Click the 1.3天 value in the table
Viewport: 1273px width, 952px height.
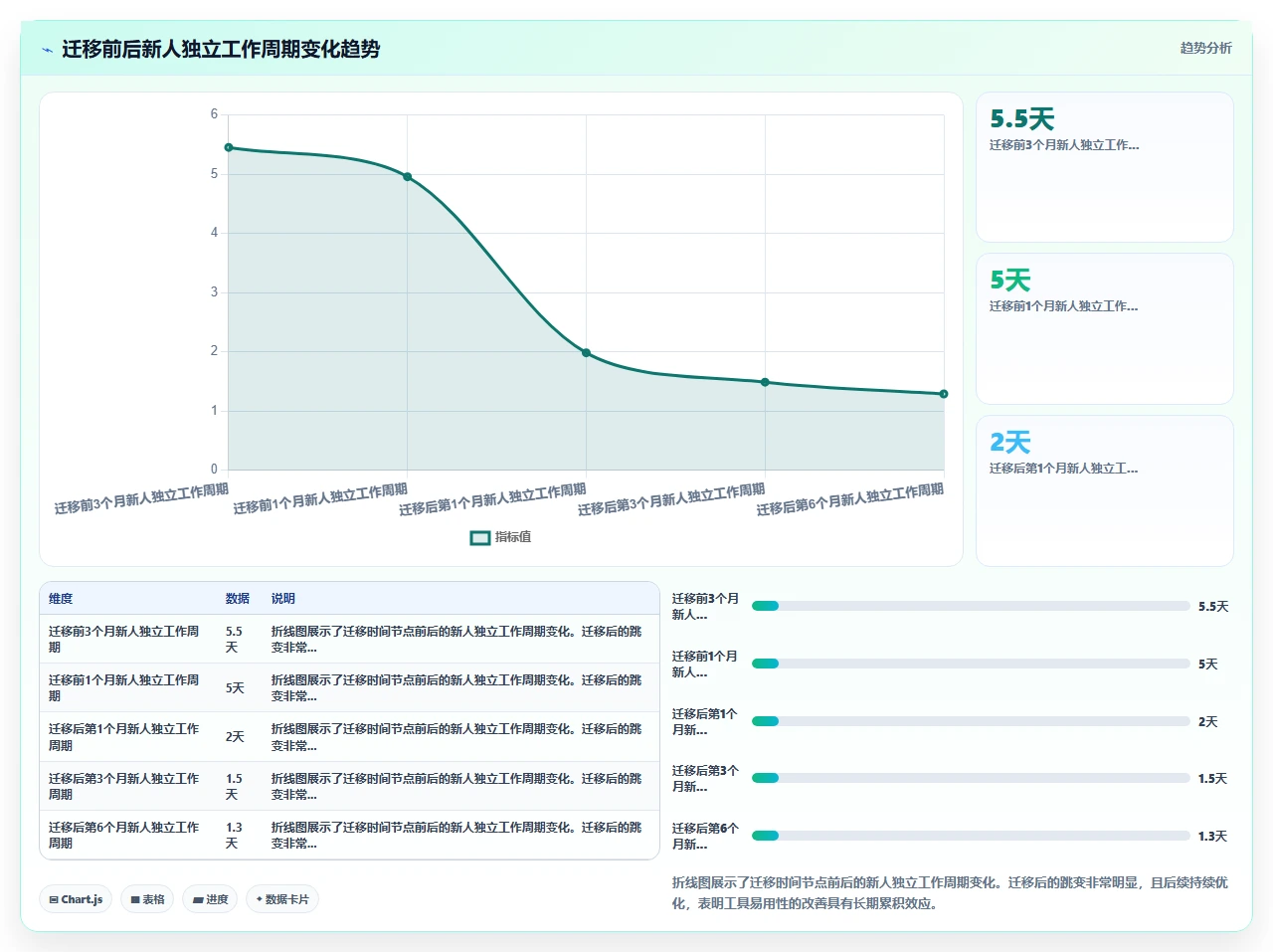coord(235,835)
